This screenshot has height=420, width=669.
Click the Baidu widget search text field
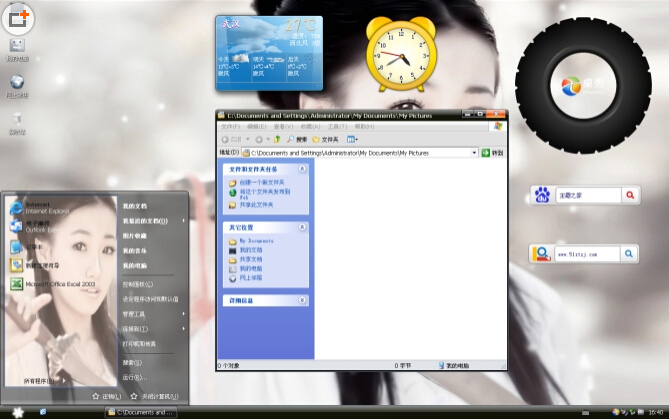[588, 195]
